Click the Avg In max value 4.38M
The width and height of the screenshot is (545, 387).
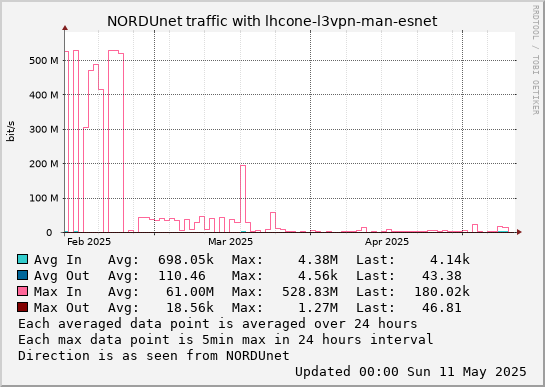click(x=317, y=260)
